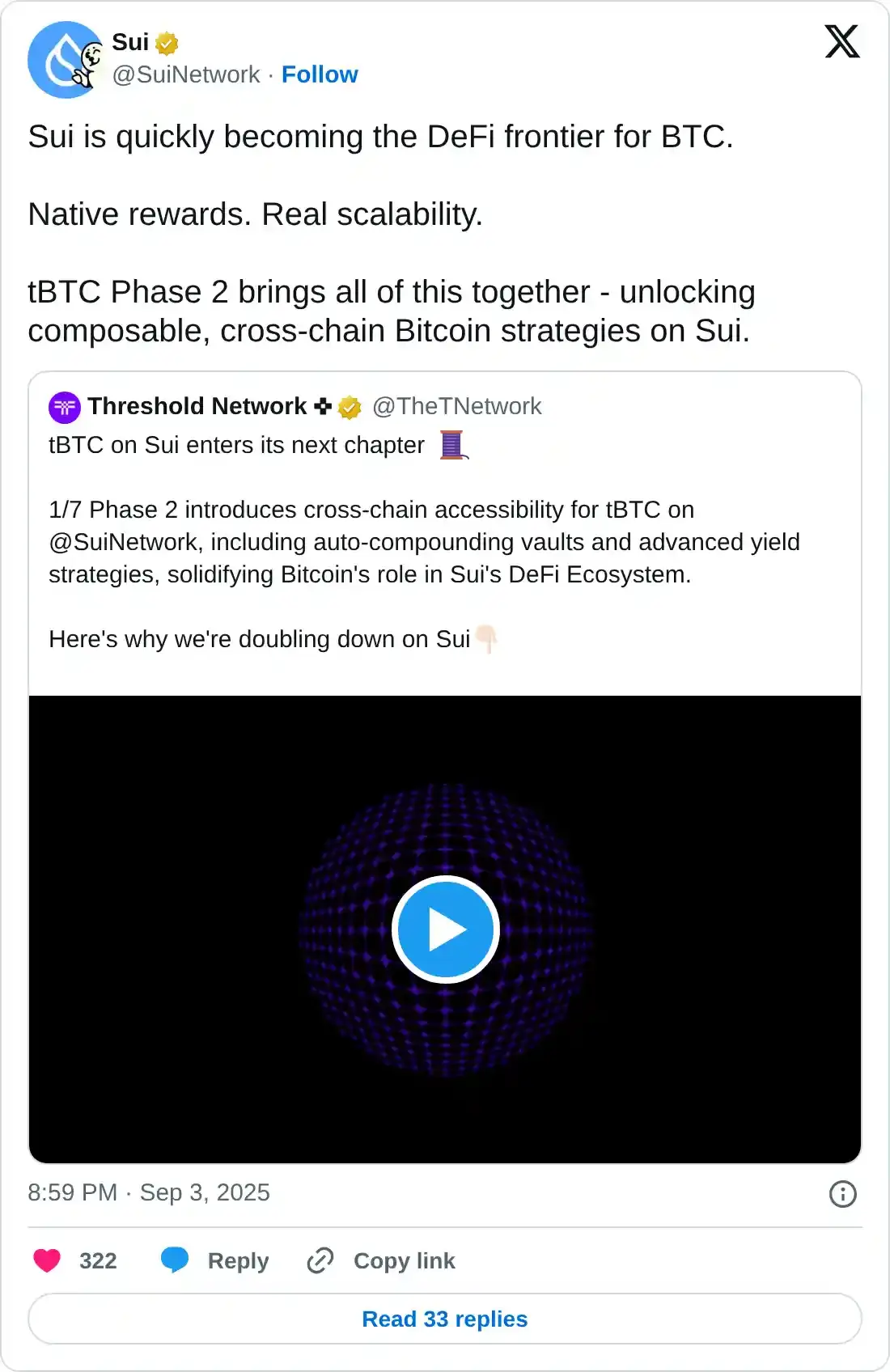Open Sui profile avatar
This screenshot has width=890, height=1372.
65,60
